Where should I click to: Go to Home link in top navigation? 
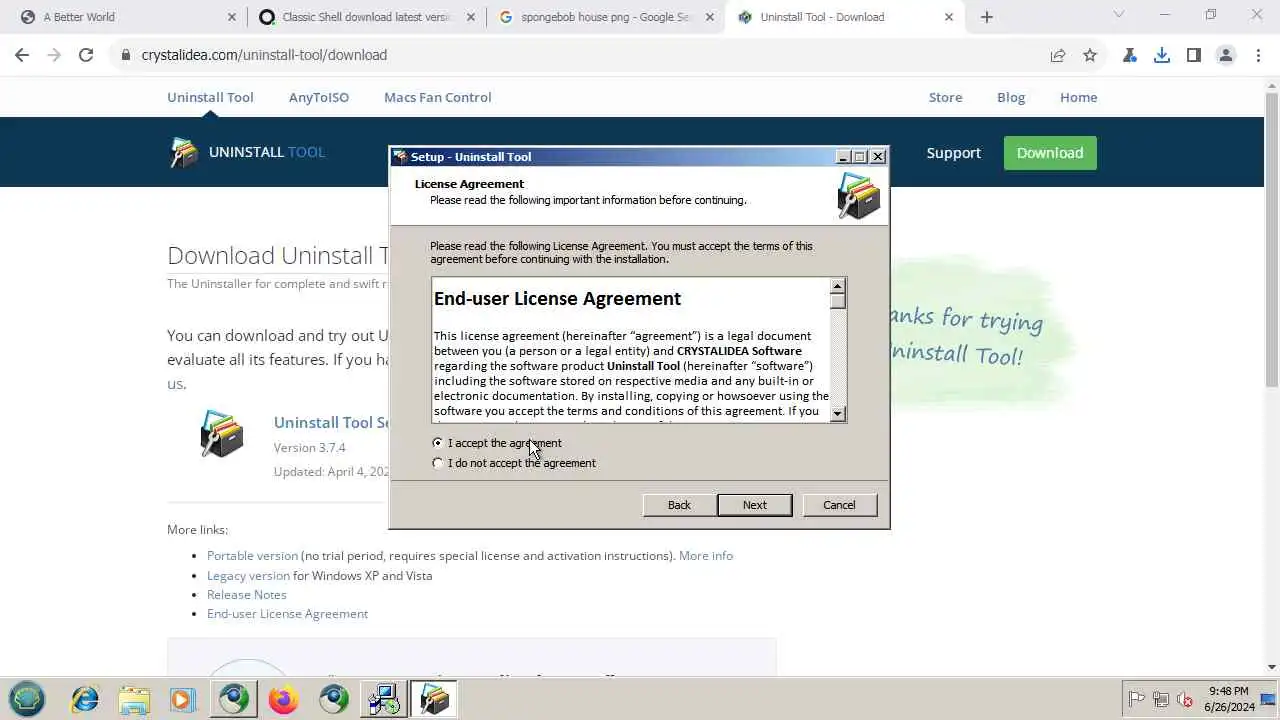tap(1078, 97)
